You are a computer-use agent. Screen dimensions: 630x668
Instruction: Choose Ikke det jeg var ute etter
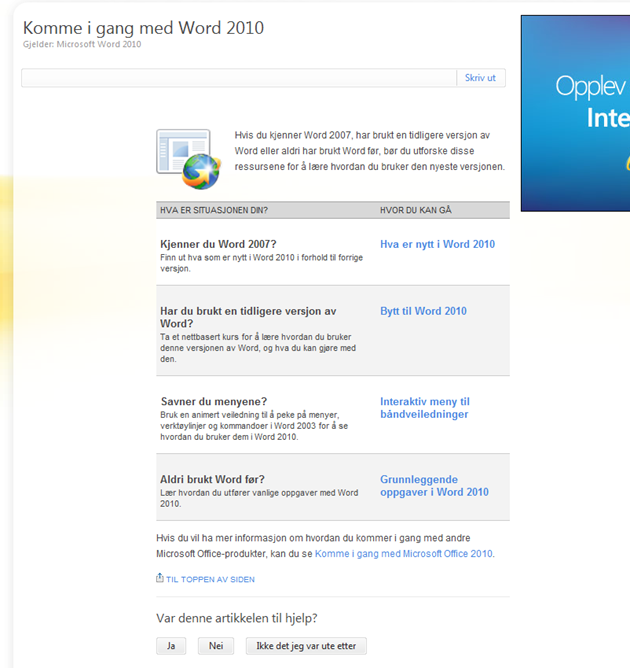[306, 646]
